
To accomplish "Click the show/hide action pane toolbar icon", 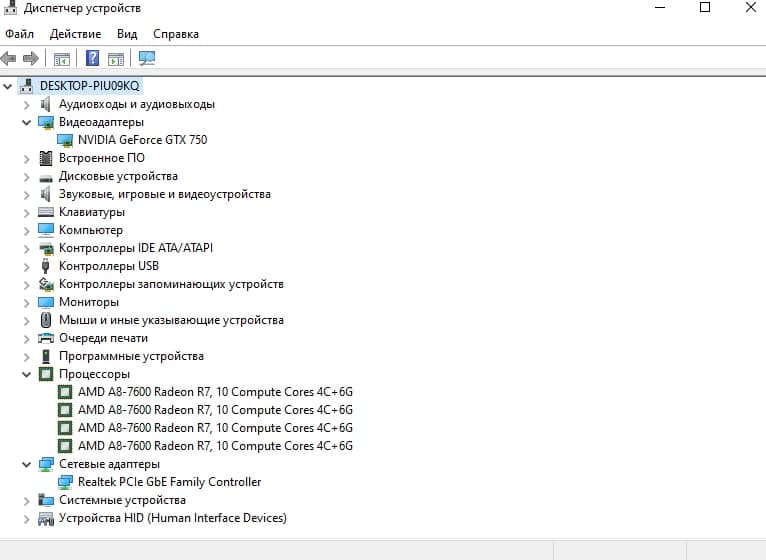I will [116, 58].
